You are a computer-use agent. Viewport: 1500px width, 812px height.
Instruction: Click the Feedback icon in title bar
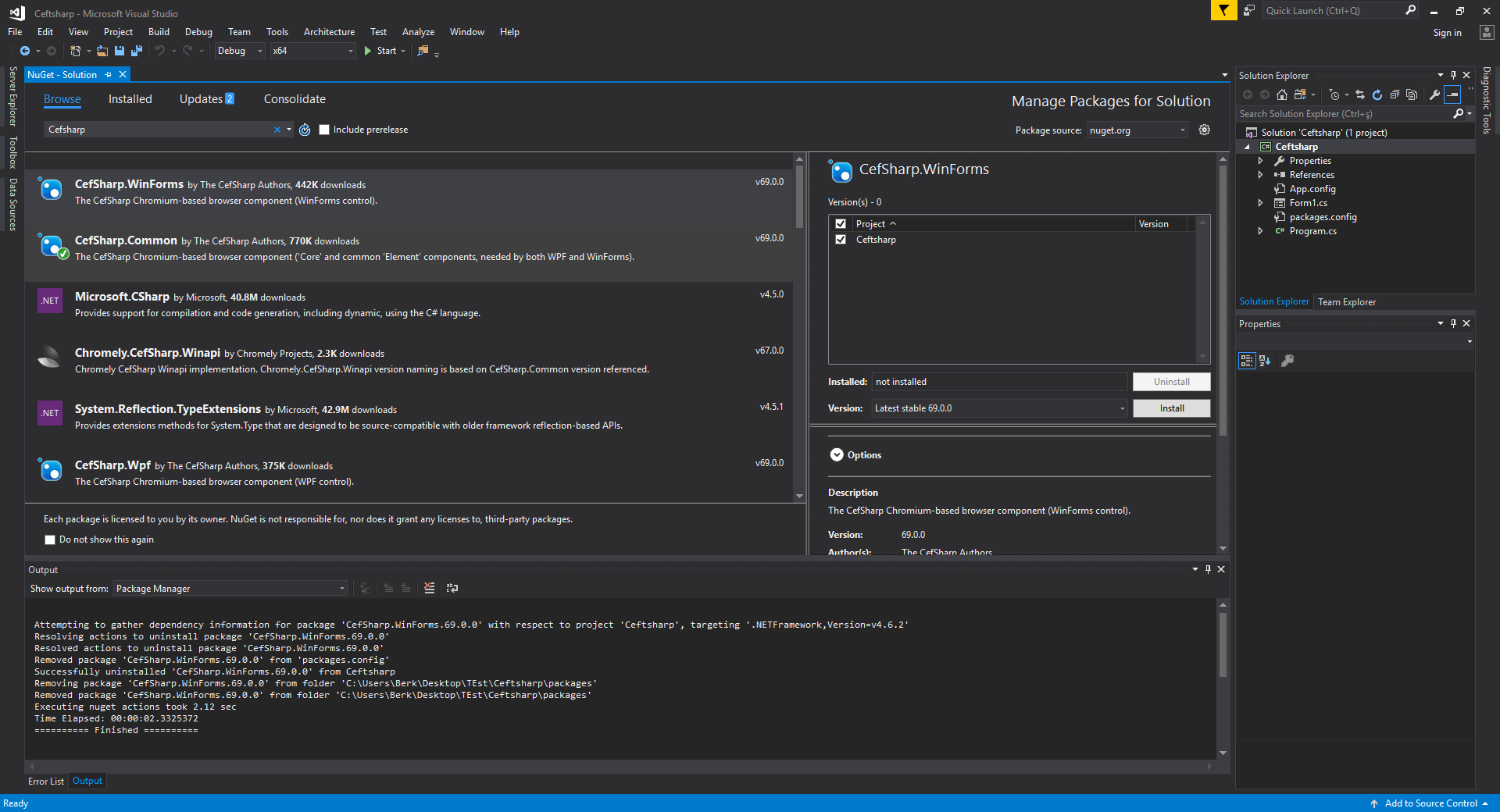click(1249, 10)
